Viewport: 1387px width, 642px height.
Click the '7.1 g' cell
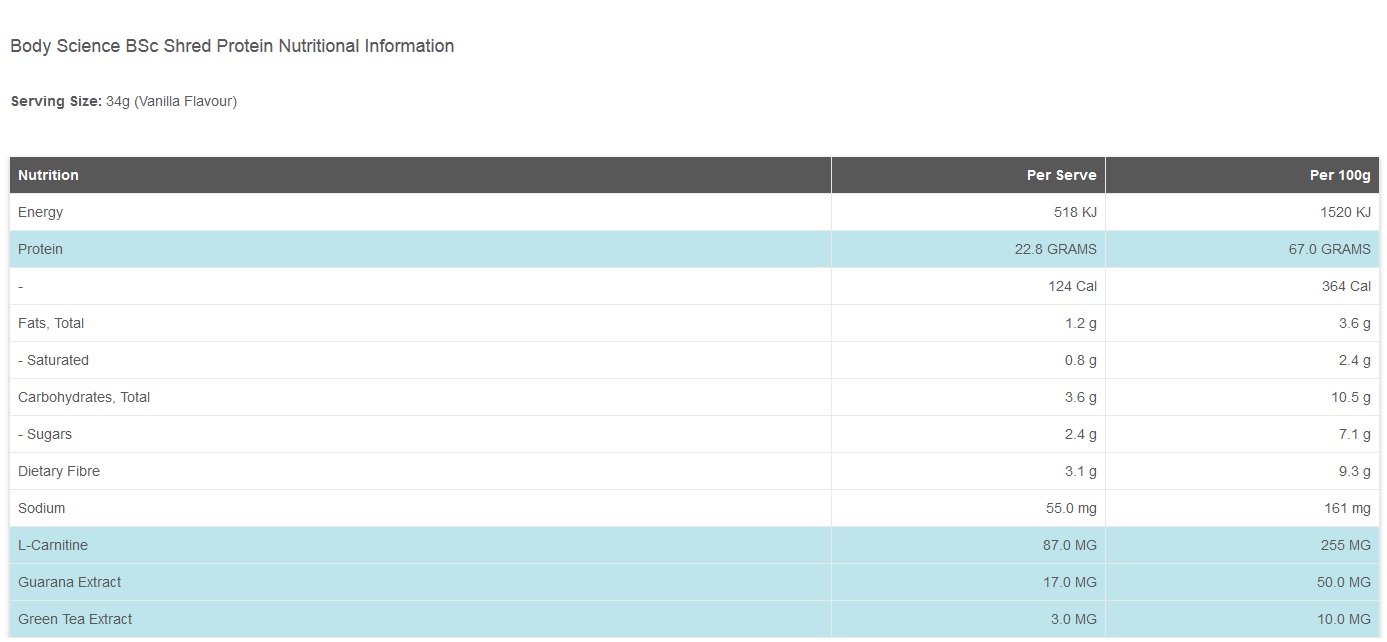1242,434
